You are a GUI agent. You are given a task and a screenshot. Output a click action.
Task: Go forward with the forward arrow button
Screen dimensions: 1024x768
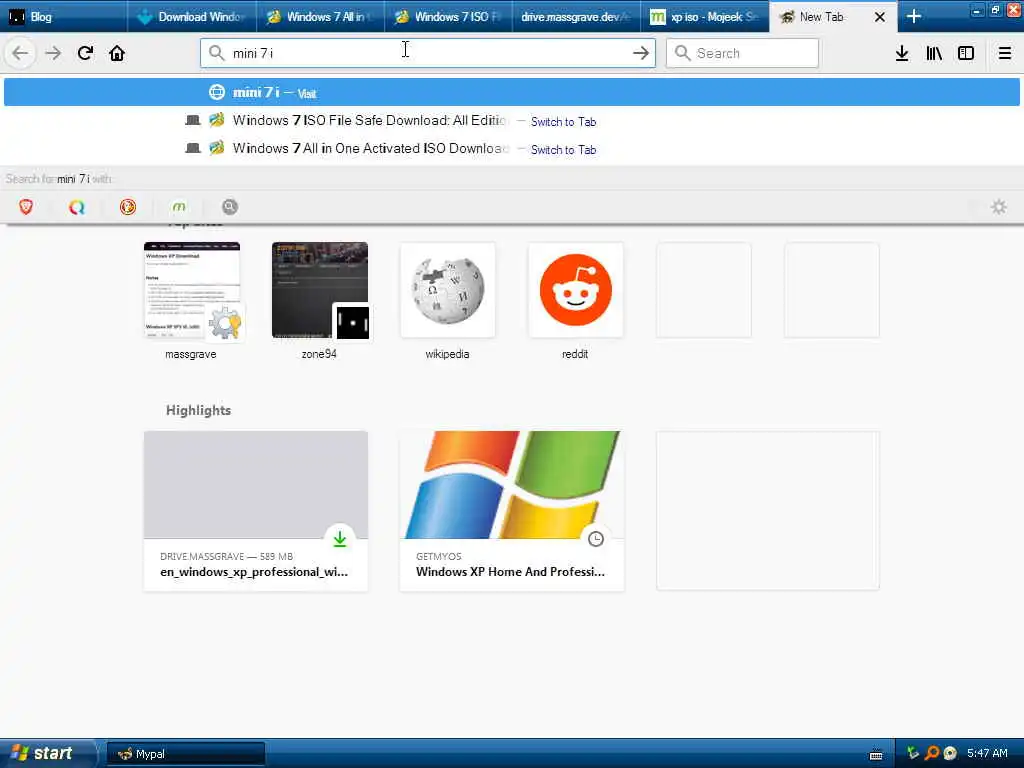coord(53,53)
